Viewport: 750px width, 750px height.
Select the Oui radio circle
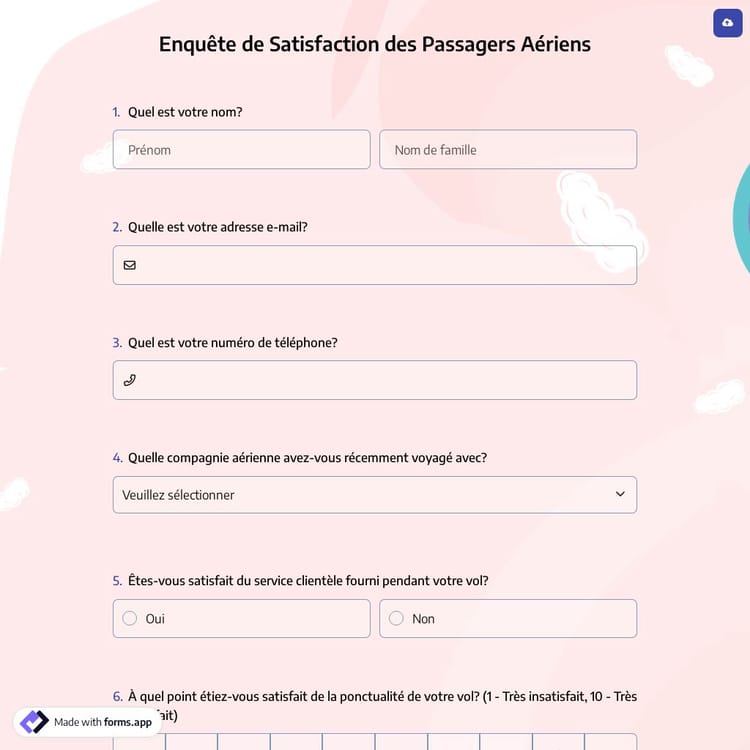[130, 618]
